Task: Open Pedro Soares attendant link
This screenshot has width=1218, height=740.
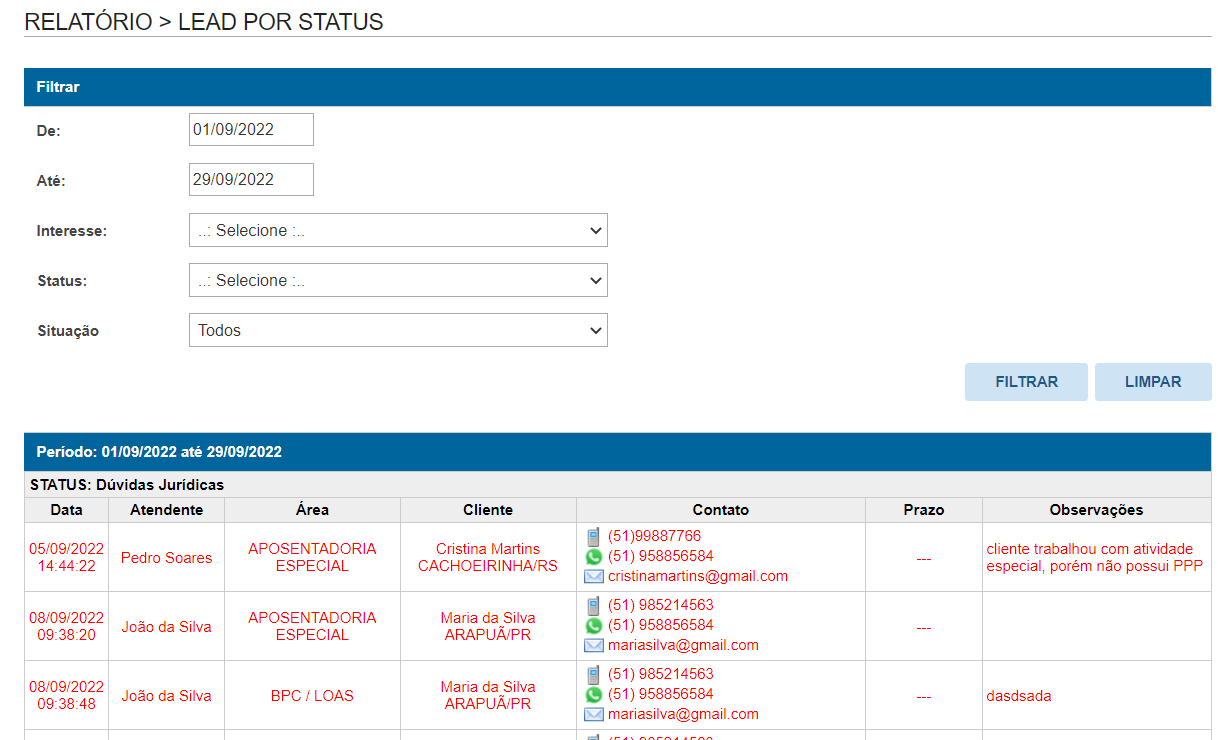Action: [166, 558]
